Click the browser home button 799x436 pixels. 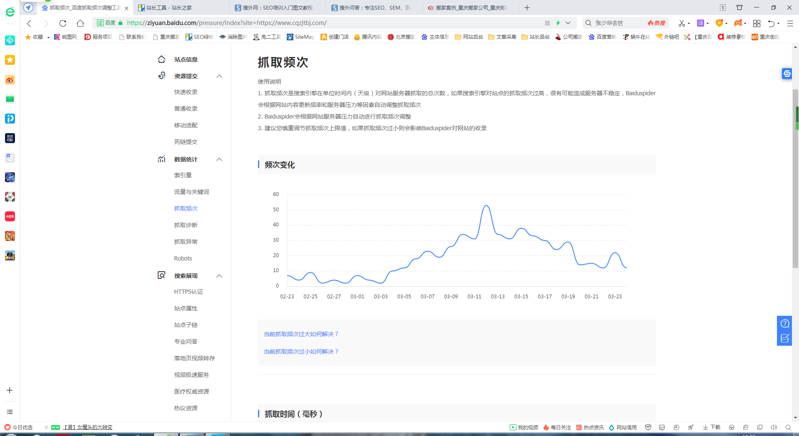point(80,23)
